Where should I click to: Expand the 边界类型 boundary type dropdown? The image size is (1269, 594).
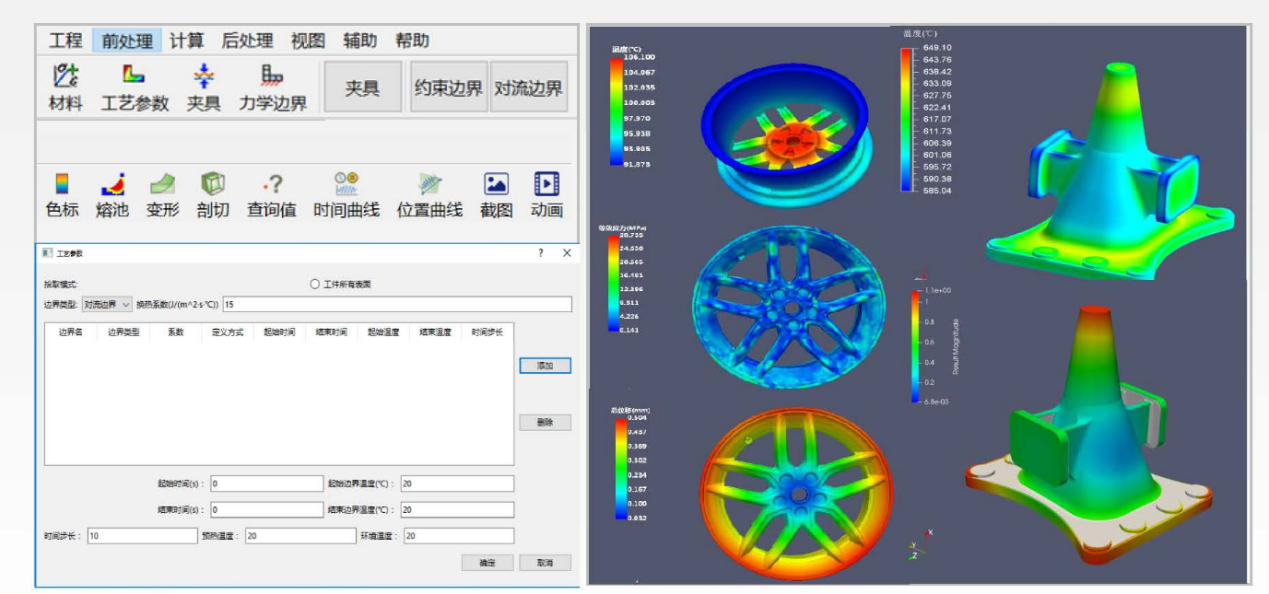[x=106, y=304]
